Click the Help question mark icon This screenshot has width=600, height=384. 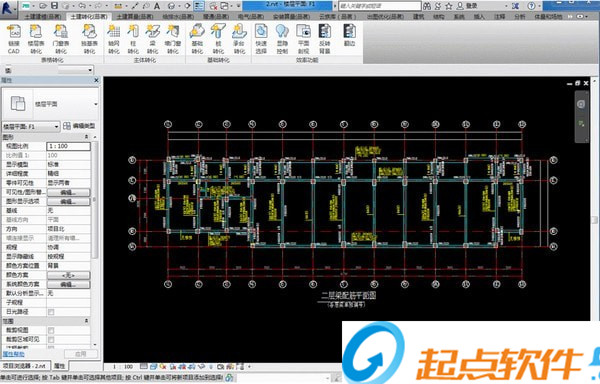point(531,6)
